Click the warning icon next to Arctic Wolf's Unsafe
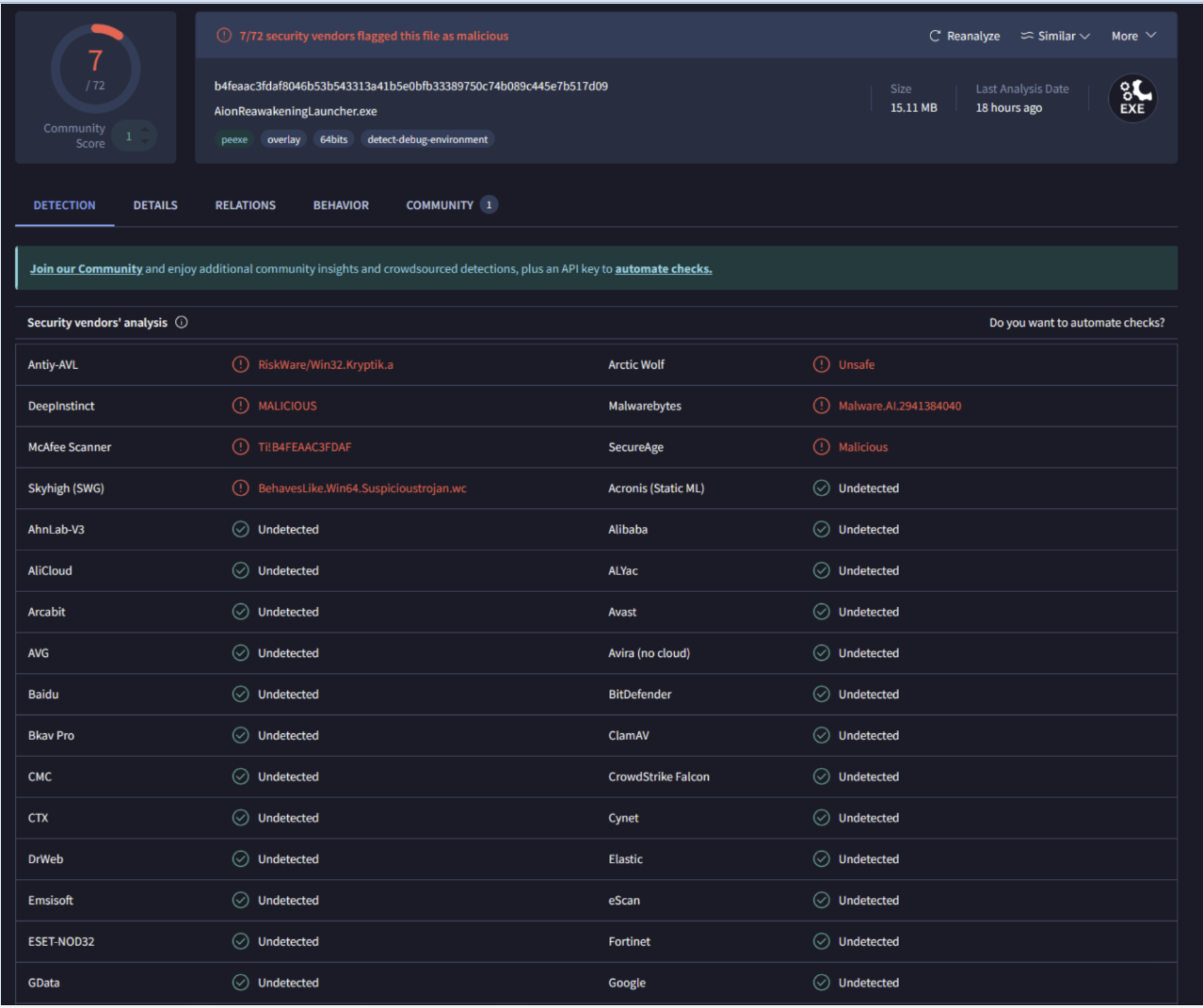 (x=822, y=364)
